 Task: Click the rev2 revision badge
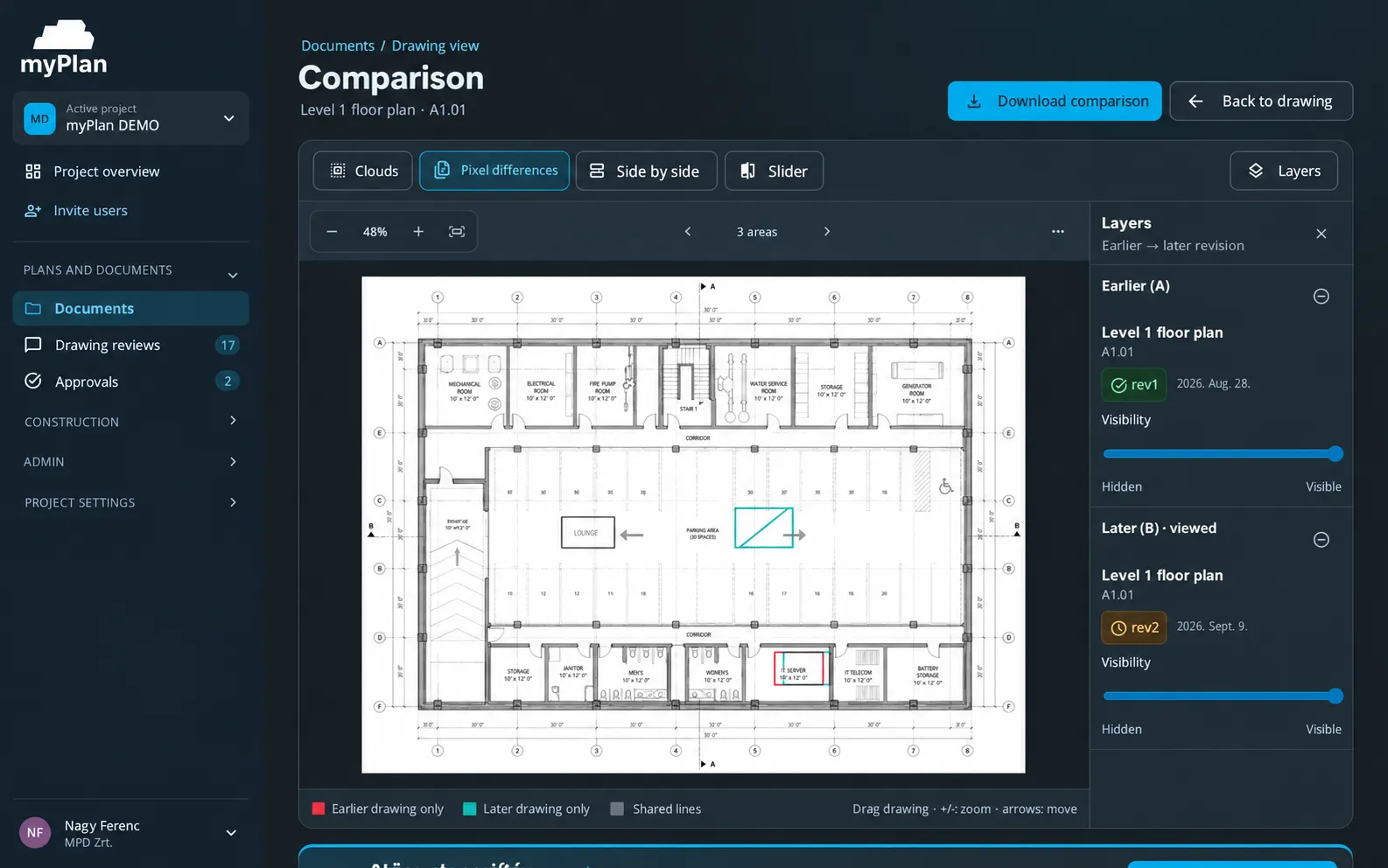click(1134, 627)
